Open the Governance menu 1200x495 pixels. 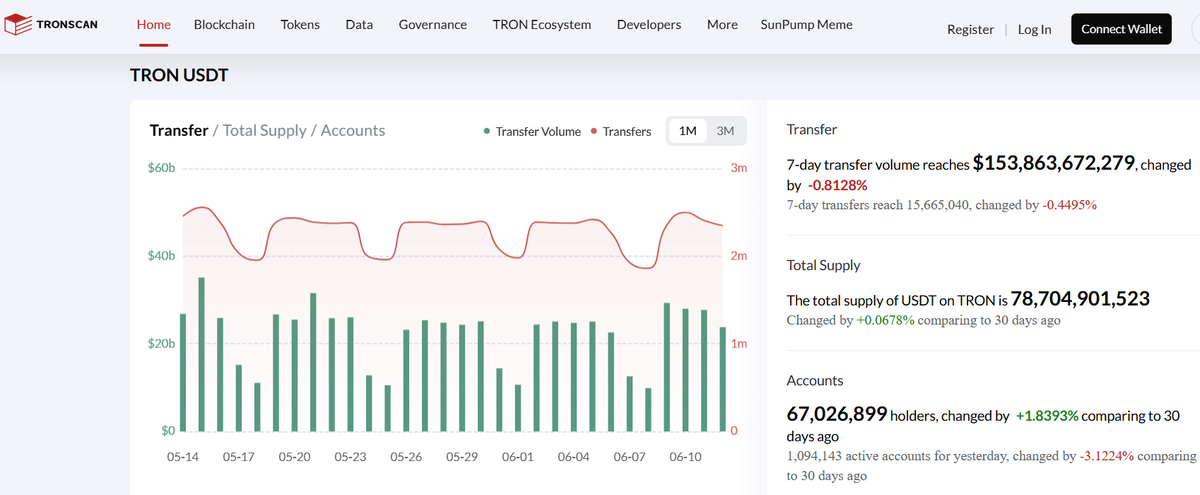tap(432, 24)
